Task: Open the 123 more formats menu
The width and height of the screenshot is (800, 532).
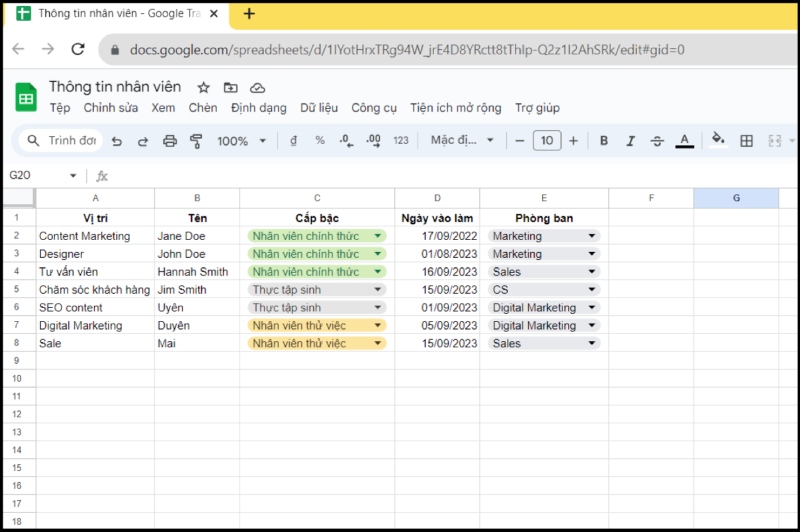Action: click(401, 141)
